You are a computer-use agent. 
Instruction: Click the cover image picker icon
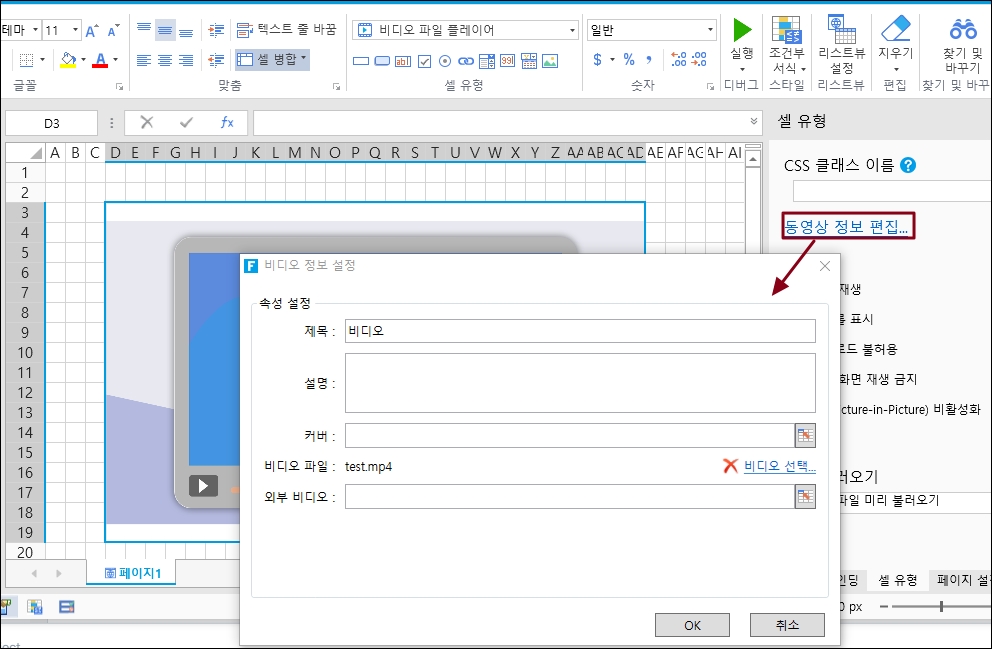pos(805,435)
